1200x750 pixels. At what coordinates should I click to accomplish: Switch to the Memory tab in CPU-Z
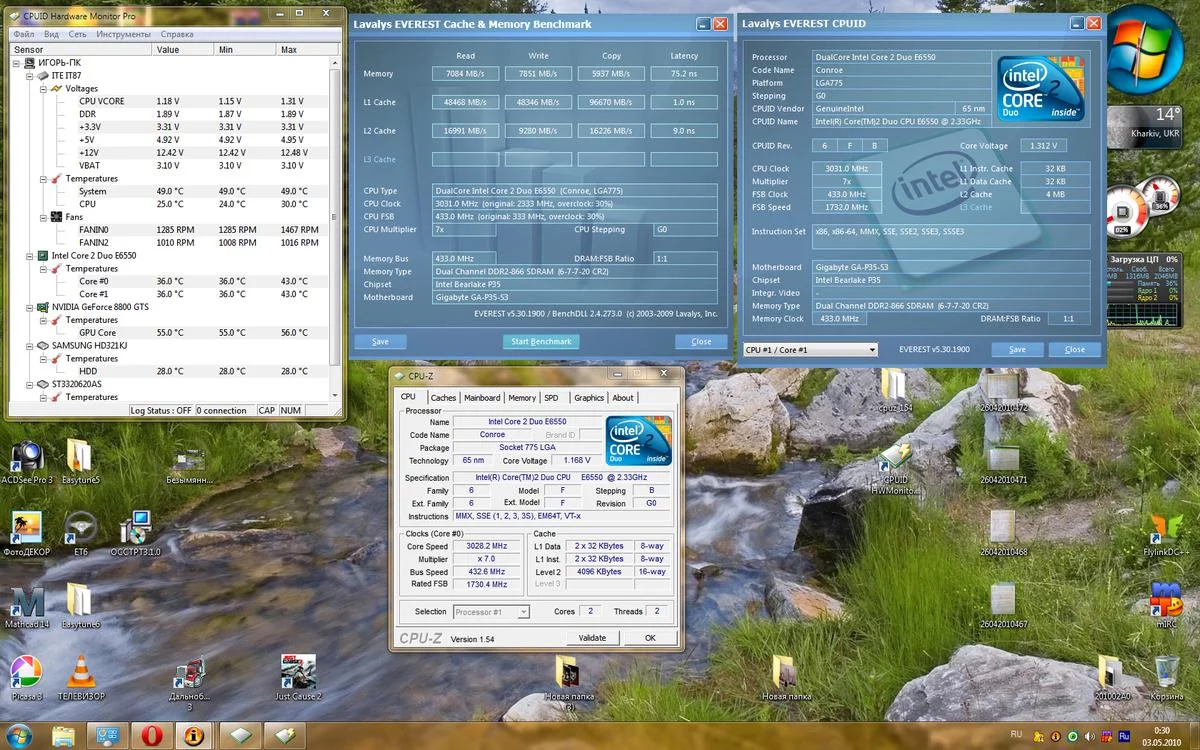tap(521, 398)
